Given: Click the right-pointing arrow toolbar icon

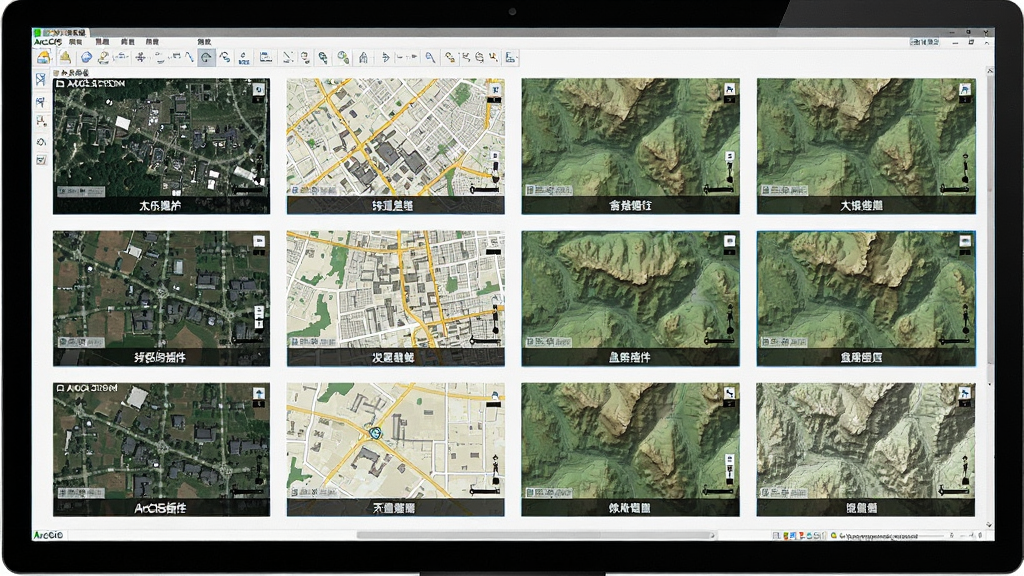Looking at the screenshot, I should tap(385, 57).
